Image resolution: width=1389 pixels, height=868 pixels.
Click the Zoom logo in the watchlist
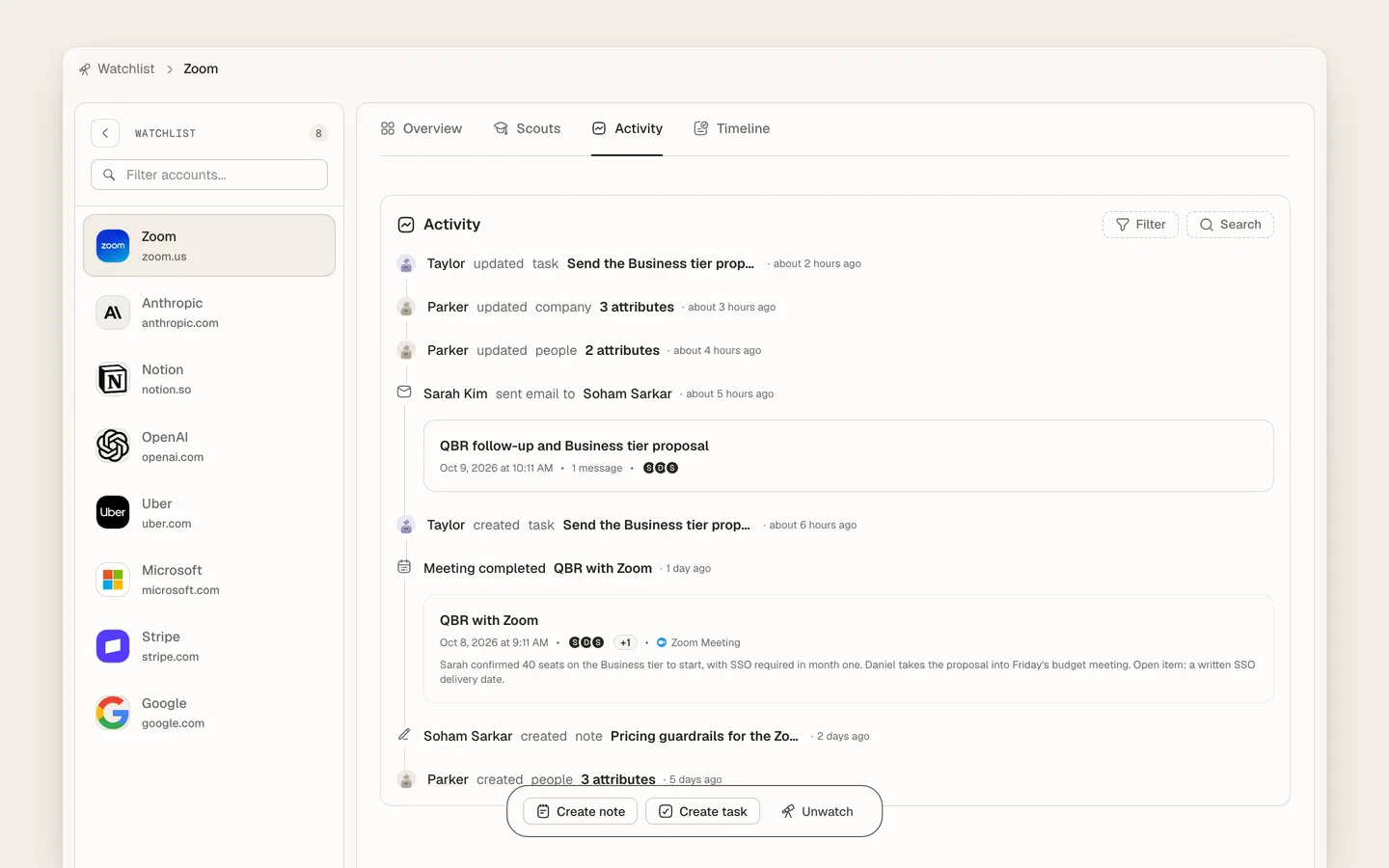pyautogui.click(x=113, y=246)
